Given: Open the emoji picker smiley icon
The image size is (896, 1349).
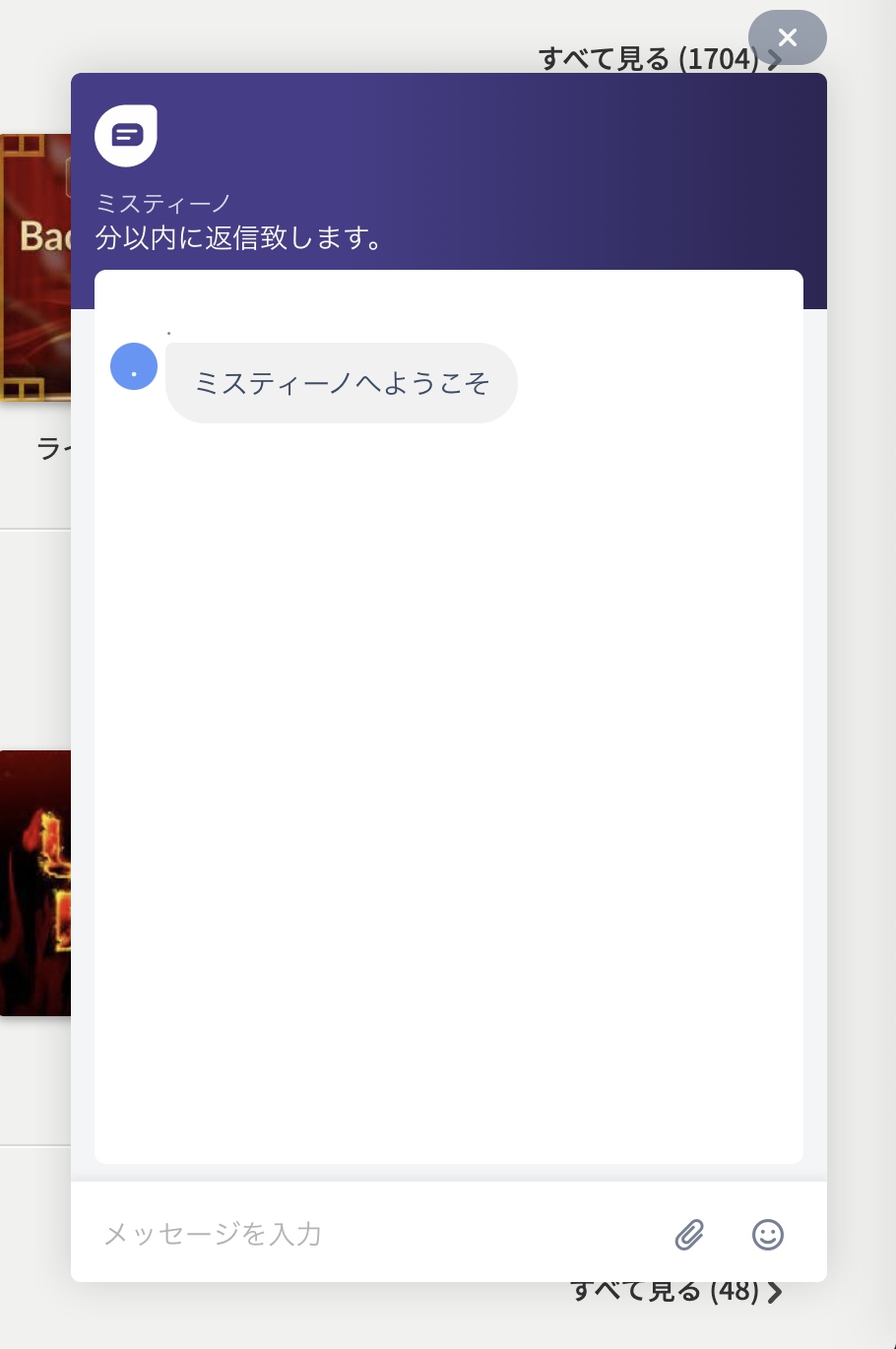Looking at the screenshot, I should tap(767, 1234).
